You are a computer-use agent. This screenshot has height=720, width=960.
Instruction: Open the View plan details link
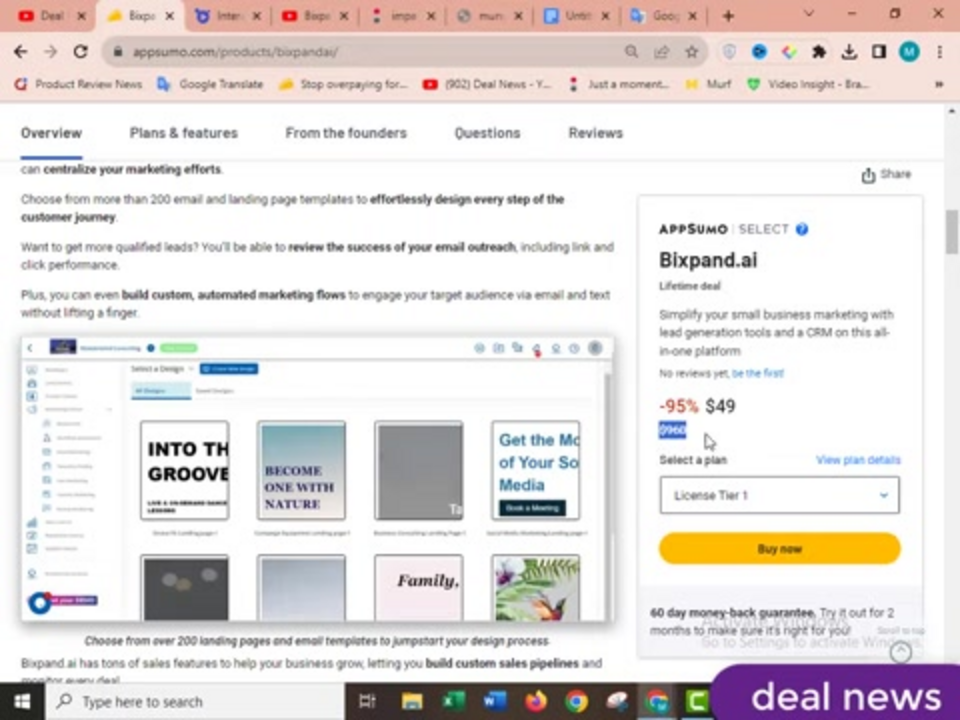click(x=858, y=459)
